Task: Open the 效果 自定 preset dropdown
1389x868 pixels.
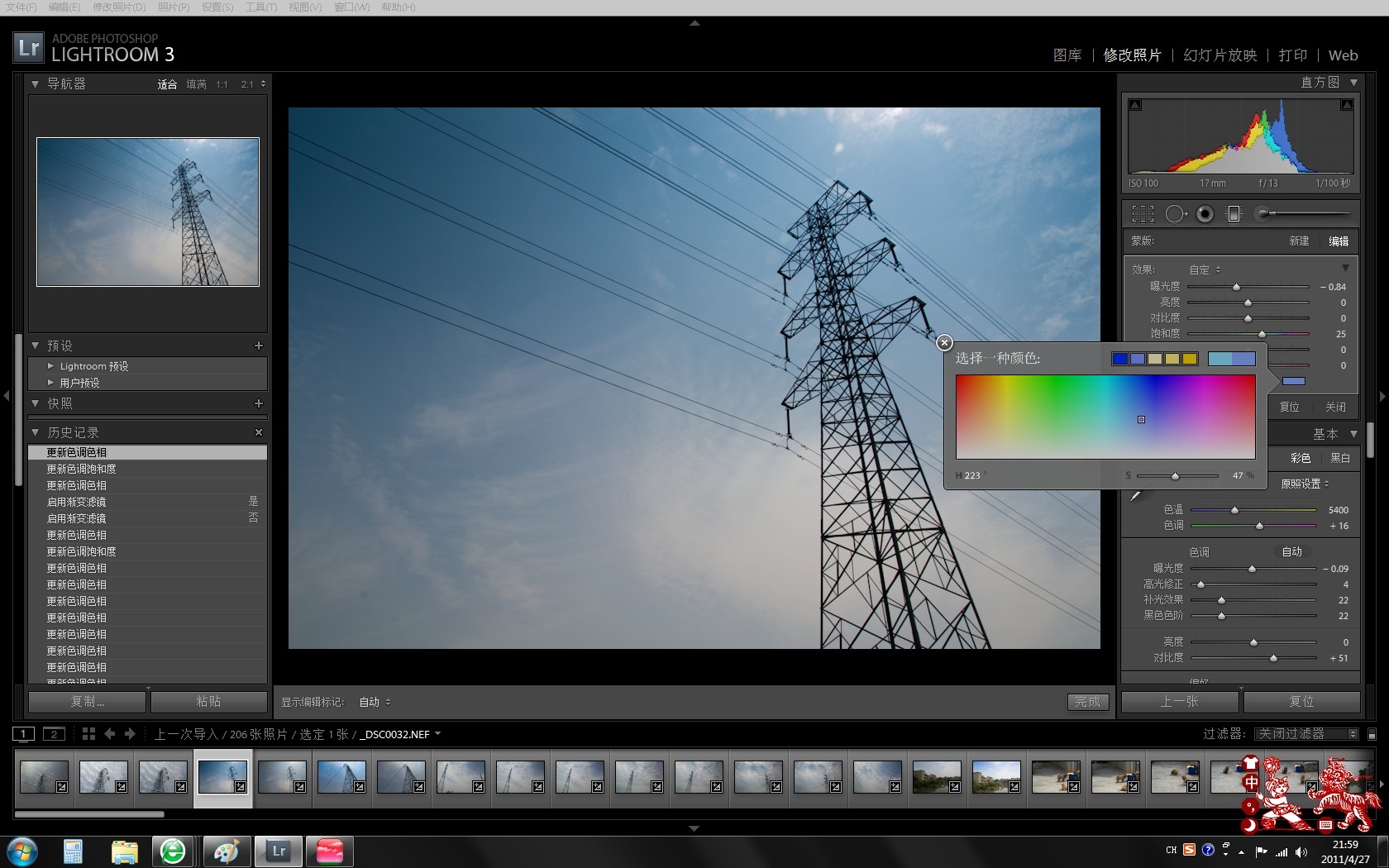Action: 1205,270
